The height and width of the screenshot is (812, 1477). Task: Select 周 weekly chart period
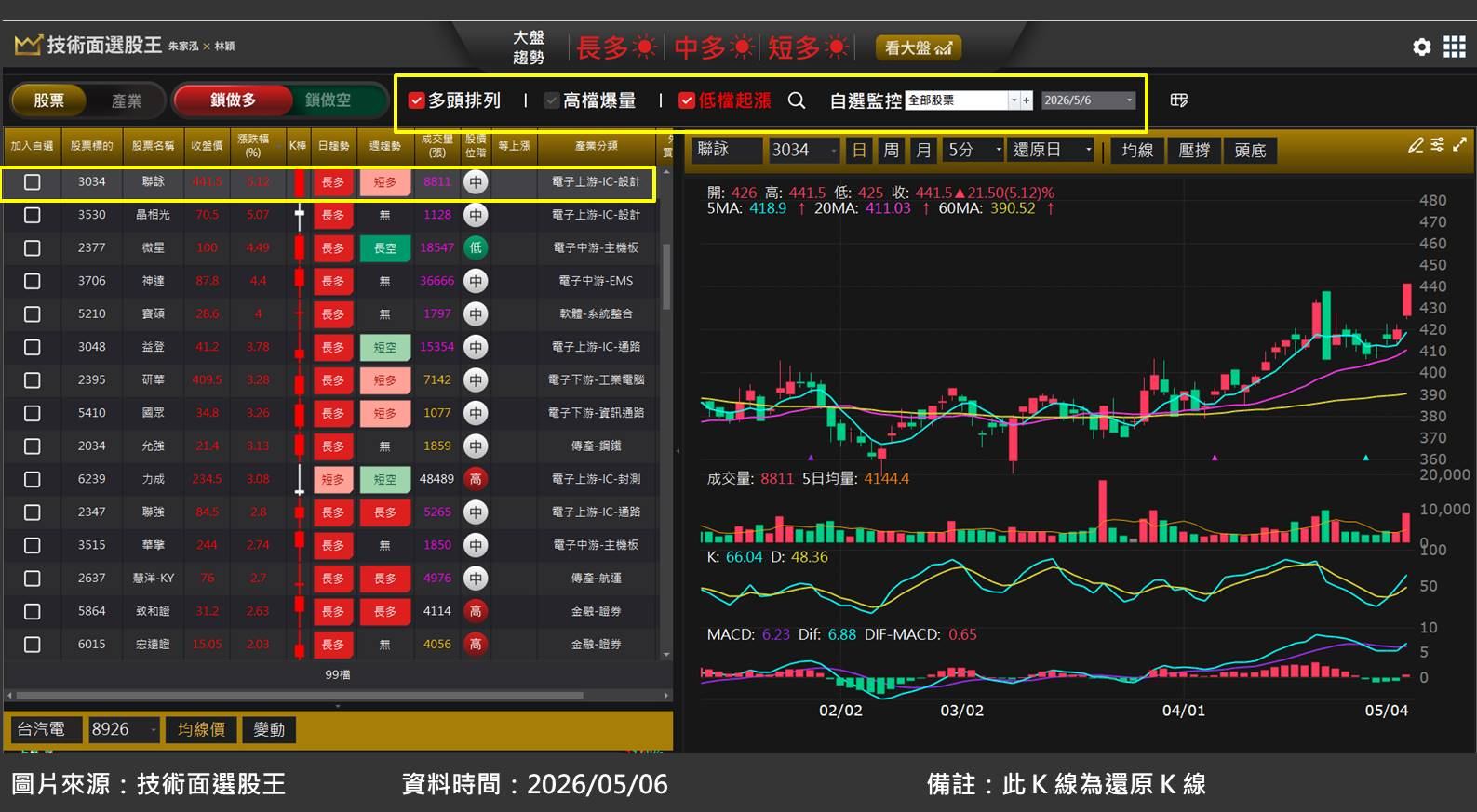point(892,150)
